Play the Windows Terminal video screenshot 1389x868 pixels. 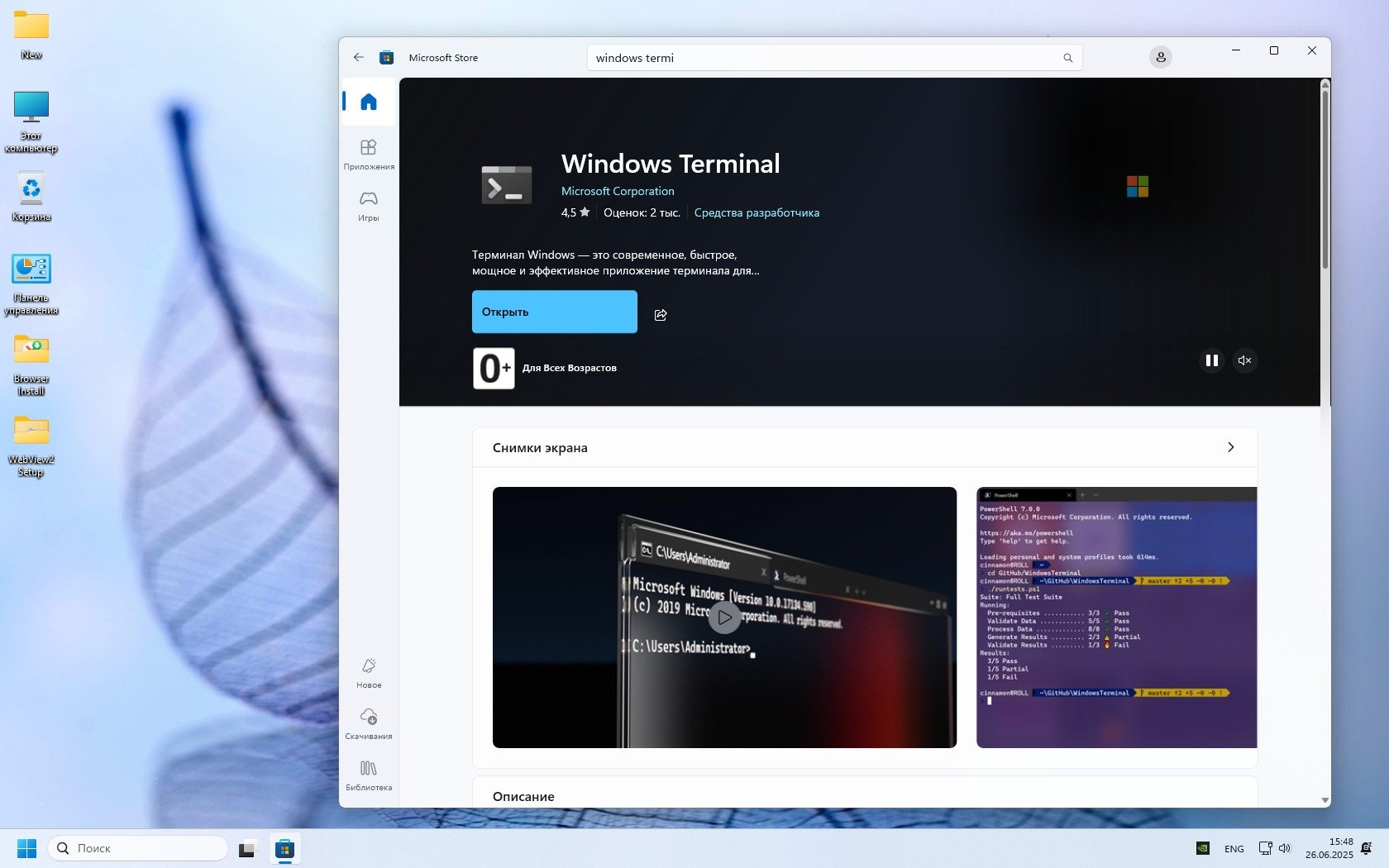pos(724,618)
